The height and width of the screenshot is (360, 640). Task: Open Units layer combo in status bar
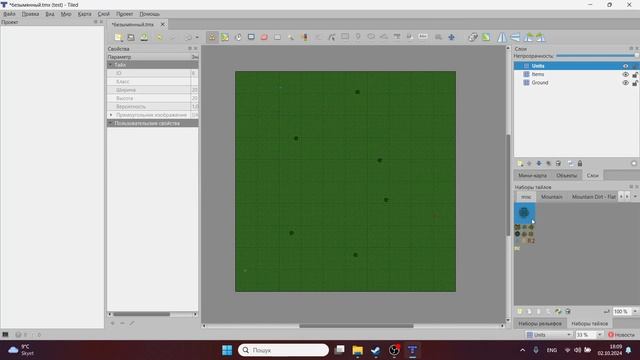coord(549,335)
